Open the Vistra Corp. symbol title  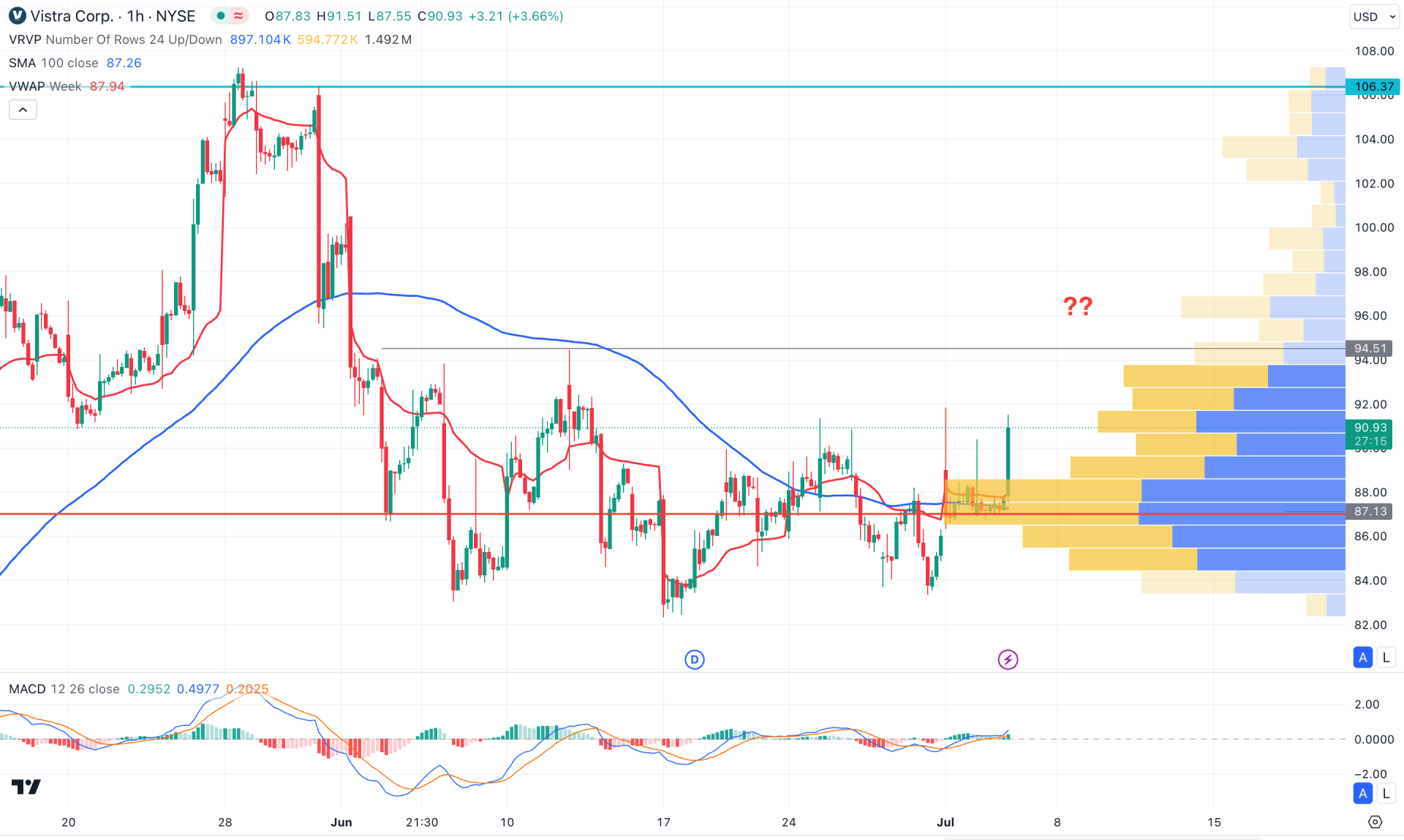[72, 16]
